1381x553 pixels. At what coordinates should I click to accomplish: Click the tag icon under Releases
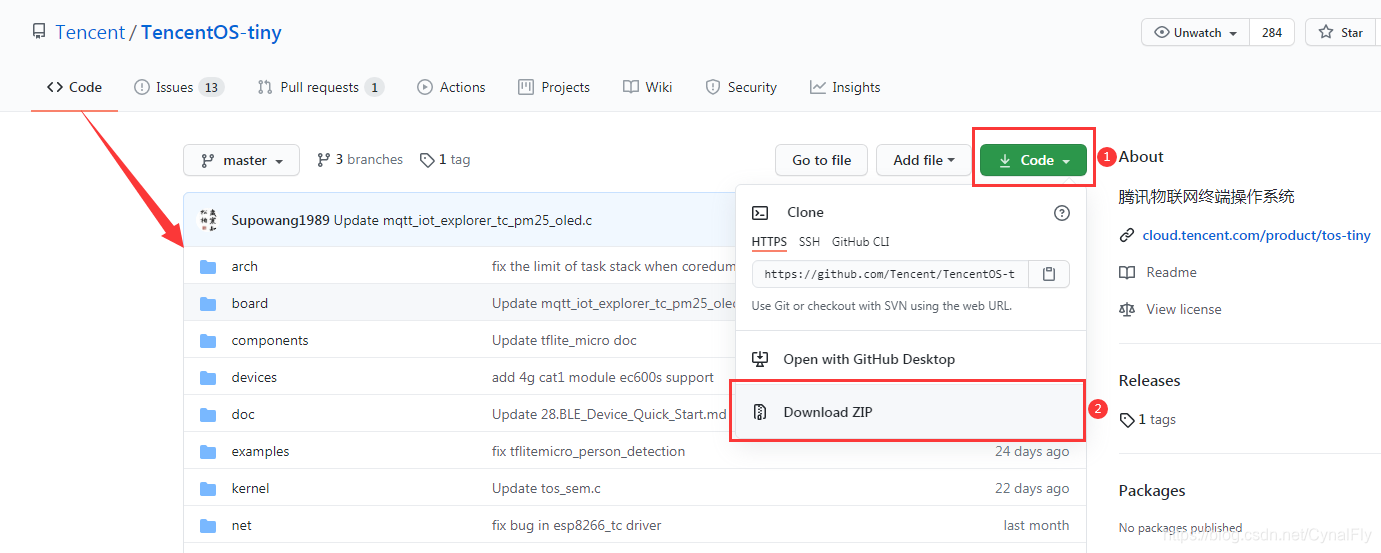[1127, 420]
